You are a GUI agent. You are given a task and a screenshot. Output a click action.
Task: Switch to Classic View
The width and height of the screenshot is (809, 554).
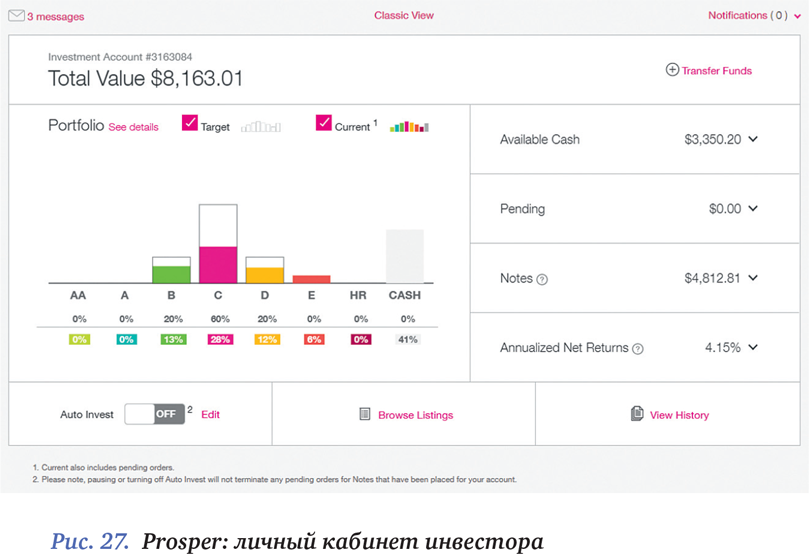tap(404, 16)
